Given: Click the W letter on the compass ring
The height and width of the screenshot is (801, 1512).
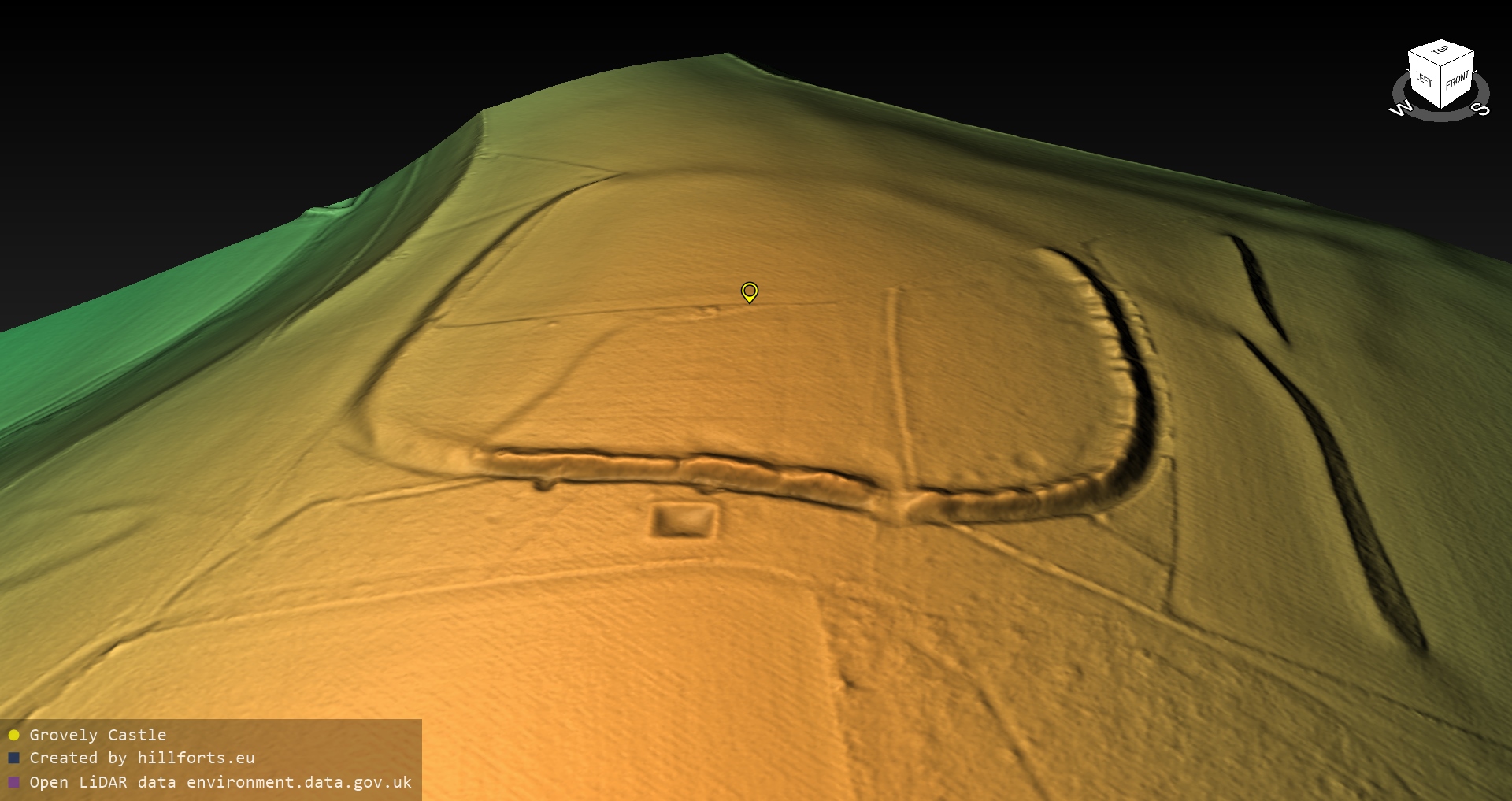Looking at the screenshot, I should click(1401, 109).
